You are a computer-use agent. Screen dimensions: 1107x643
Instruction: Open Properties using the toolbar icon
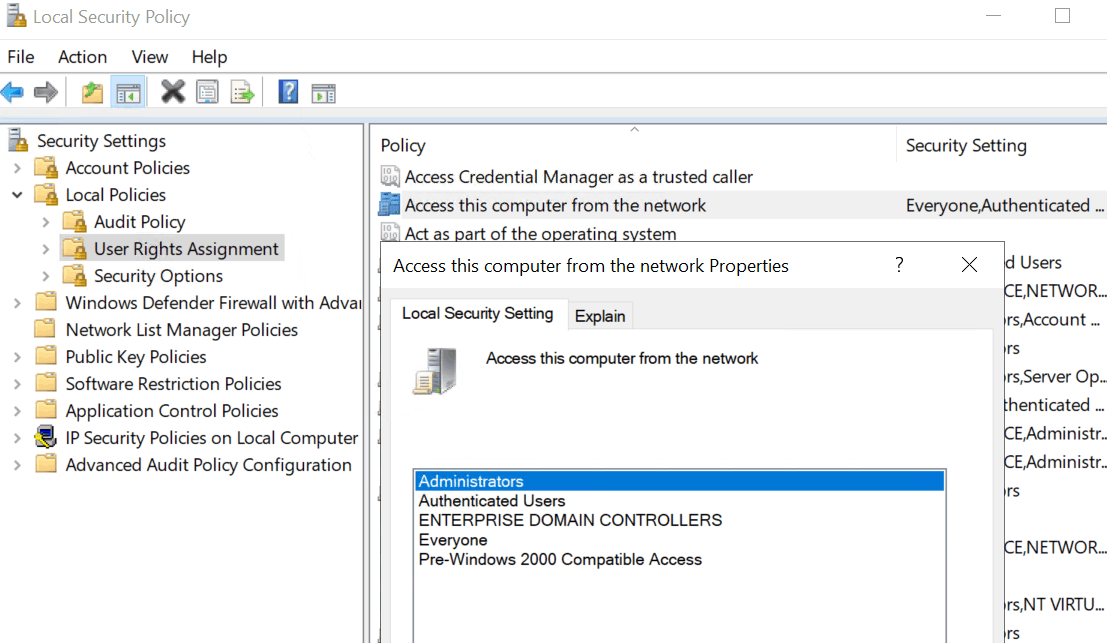pos(208,92)
